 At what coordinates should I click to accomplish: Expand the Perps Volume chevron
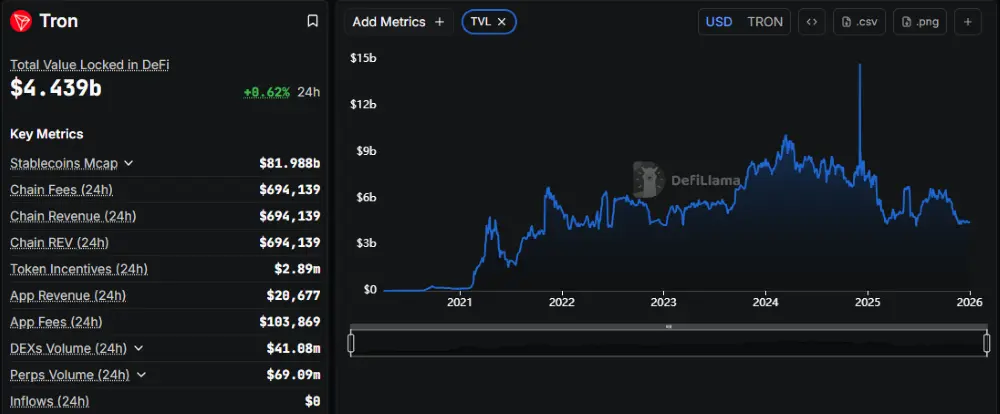point(142,374)
